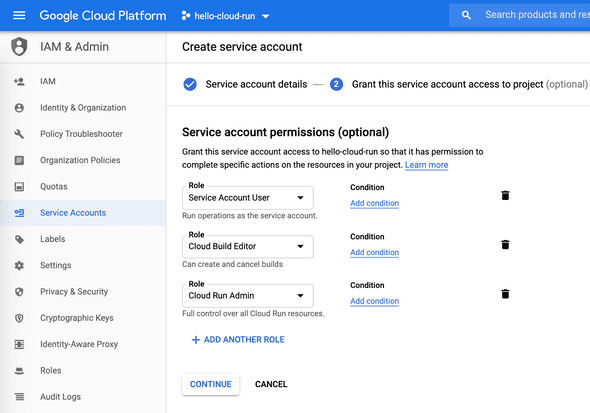Click the Settings gear icon

[x=19, y=266]
